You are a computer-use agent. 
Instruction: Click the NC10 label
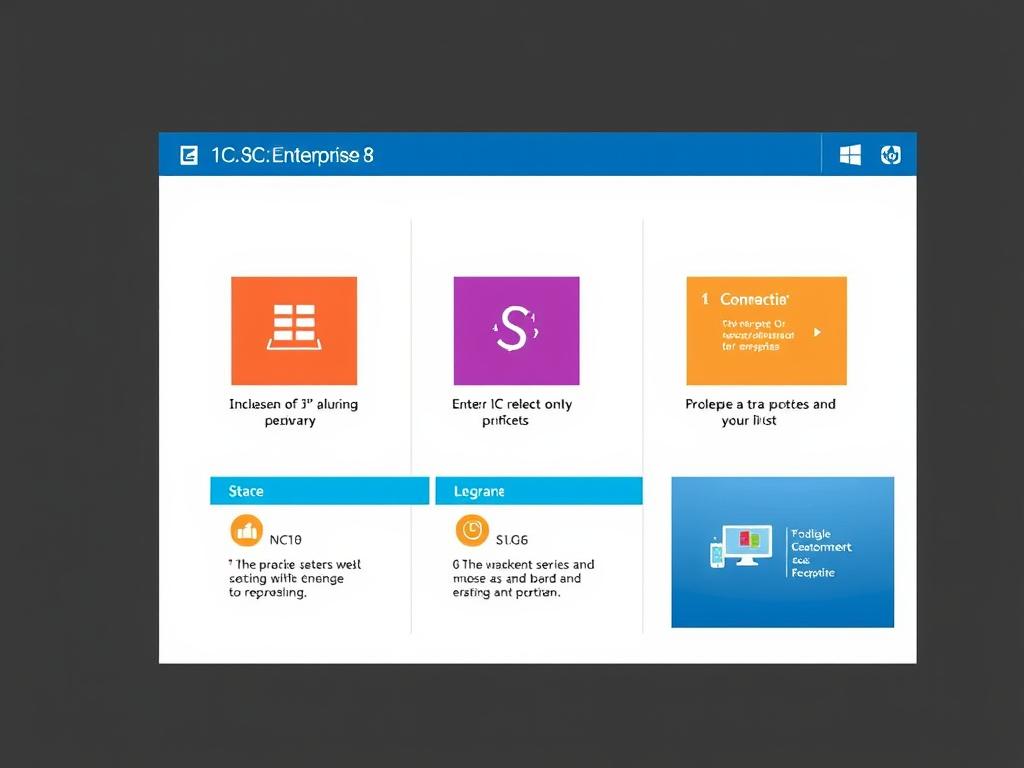point(285,540)
